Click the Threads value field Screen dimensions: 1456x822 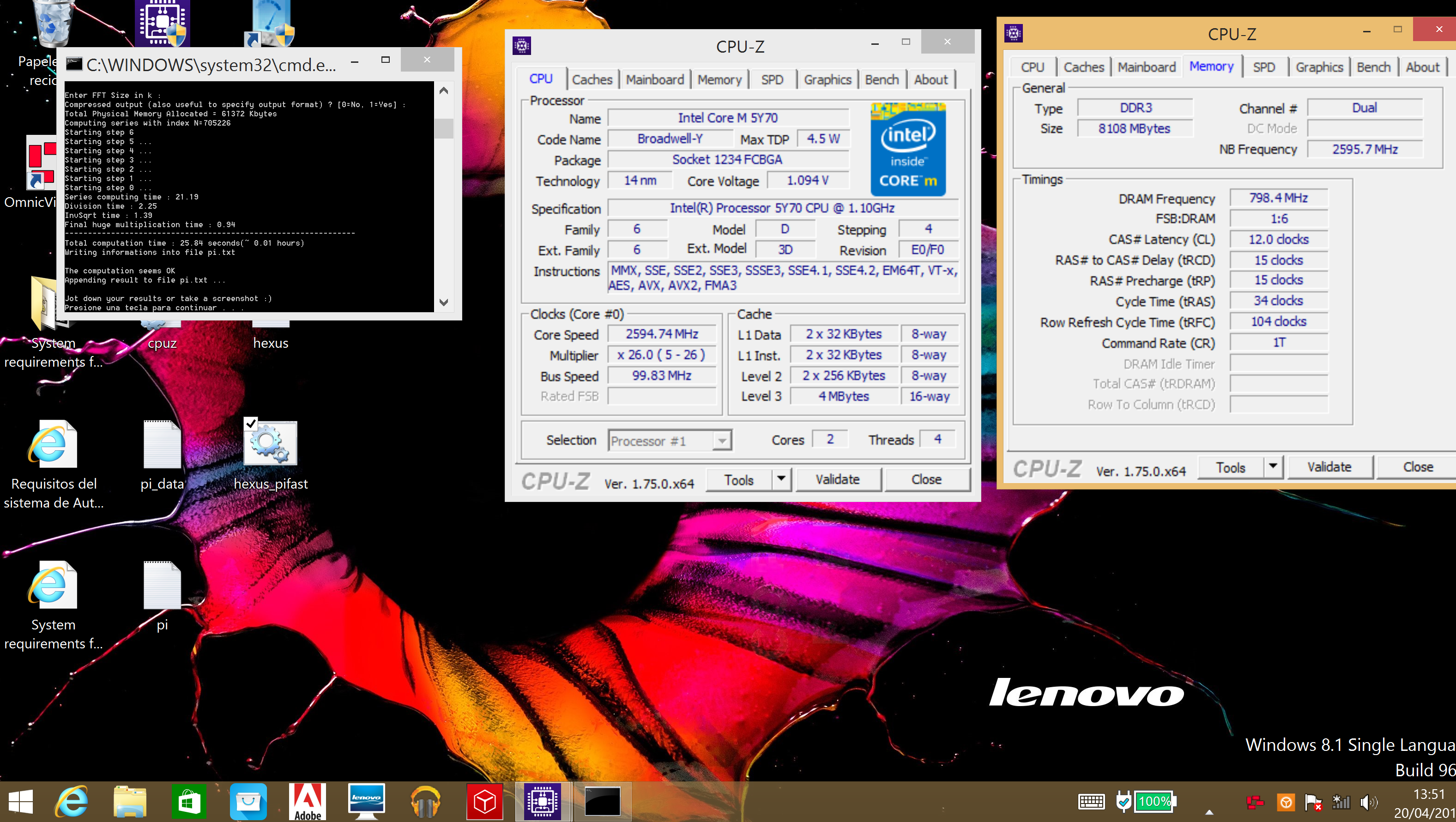pyautogui.click(x=938, y=439)
